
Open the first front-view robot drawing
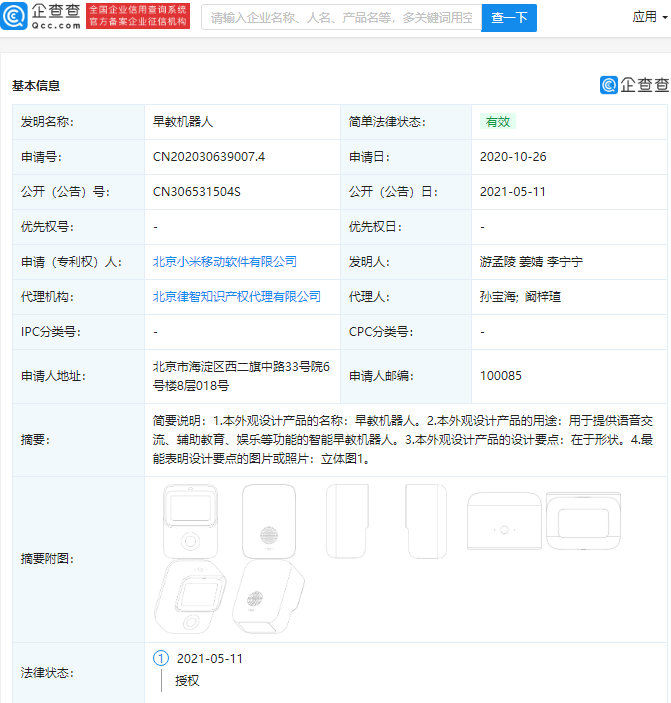point(190,519)
